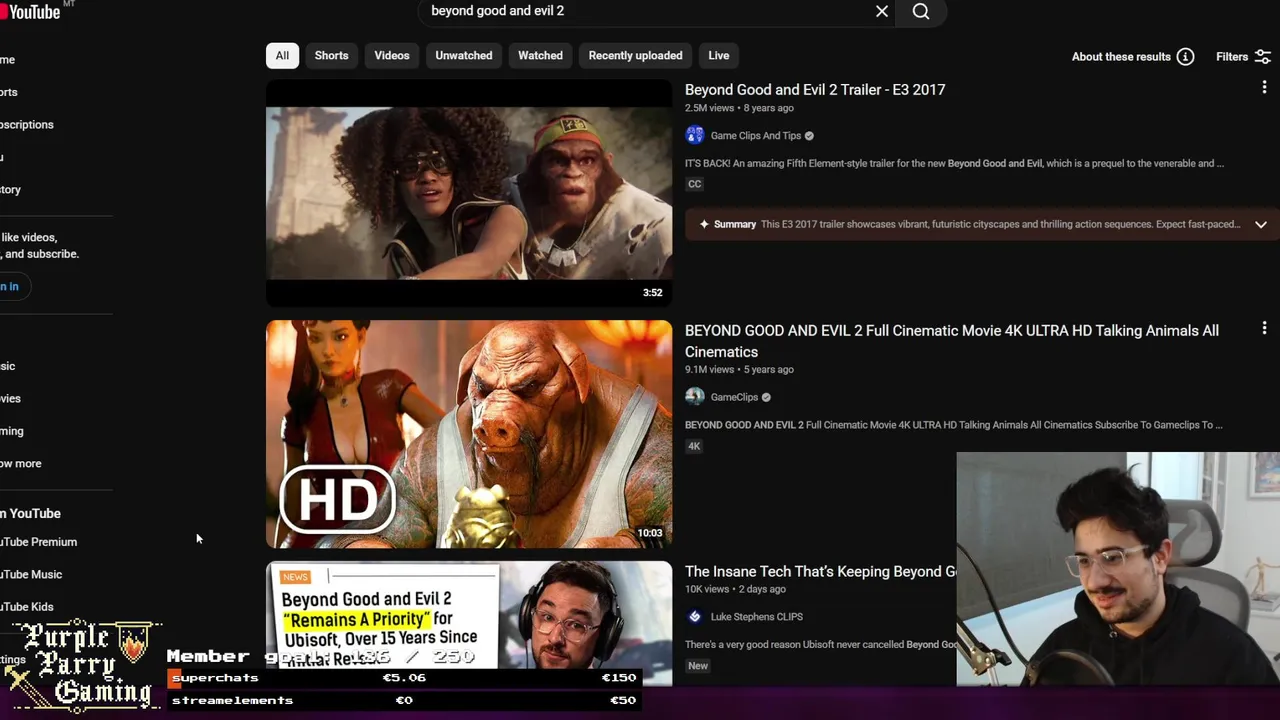Click the YouTube logo

coord(34,11)
